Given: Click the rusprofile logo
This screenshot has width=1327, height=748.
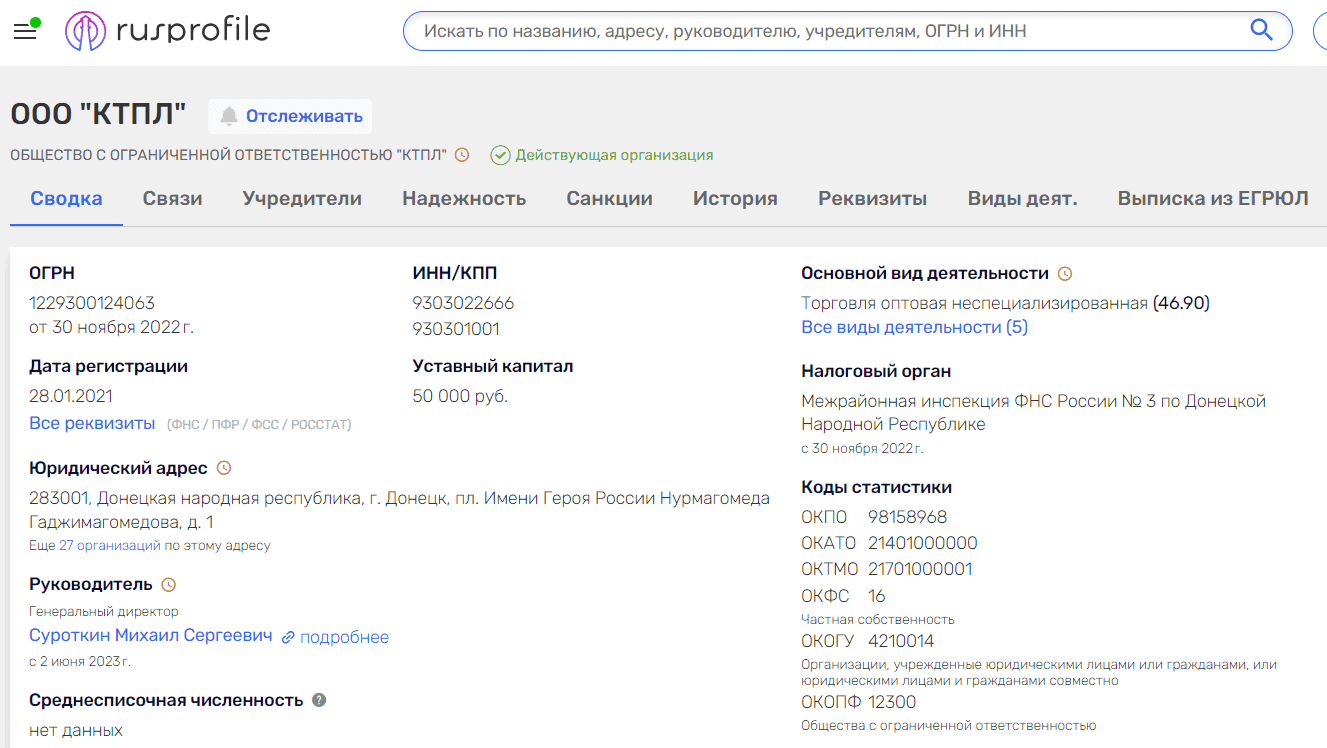Looking at the screenshot, I should (168, 31).
